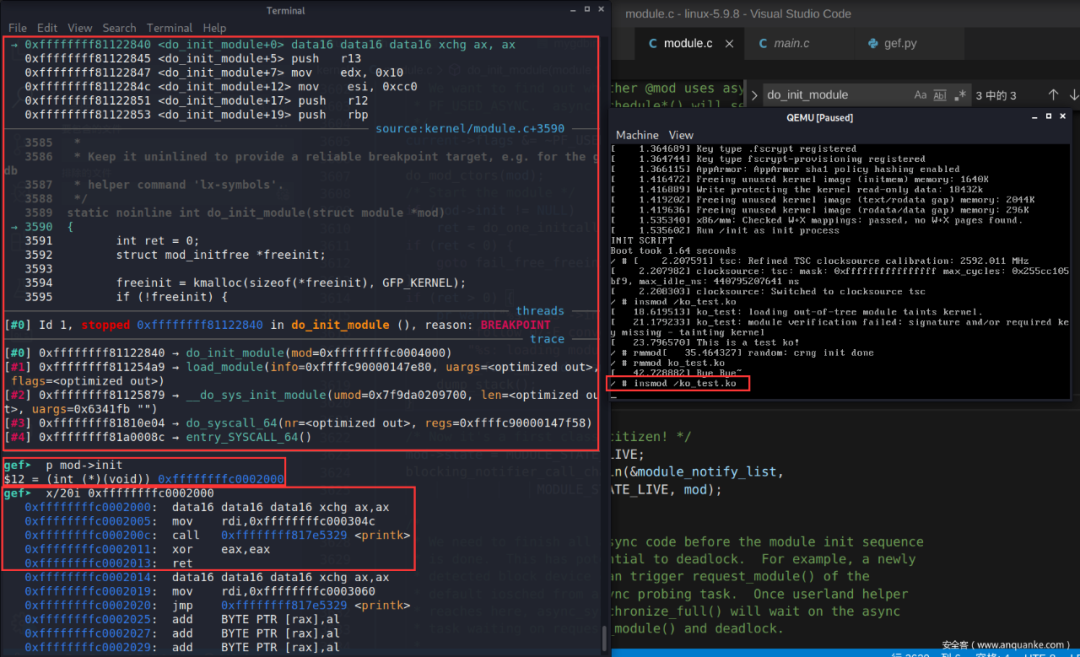Minimize the QEMU window
The image size is (1080, 657).
1035,117
